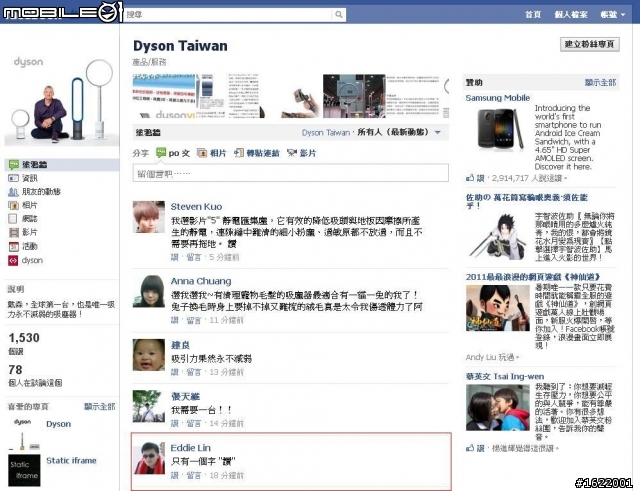Click 顯示全部 in the sponsored section
The height and width of the screenshot is (491, 640).
(x=600, y=82)
